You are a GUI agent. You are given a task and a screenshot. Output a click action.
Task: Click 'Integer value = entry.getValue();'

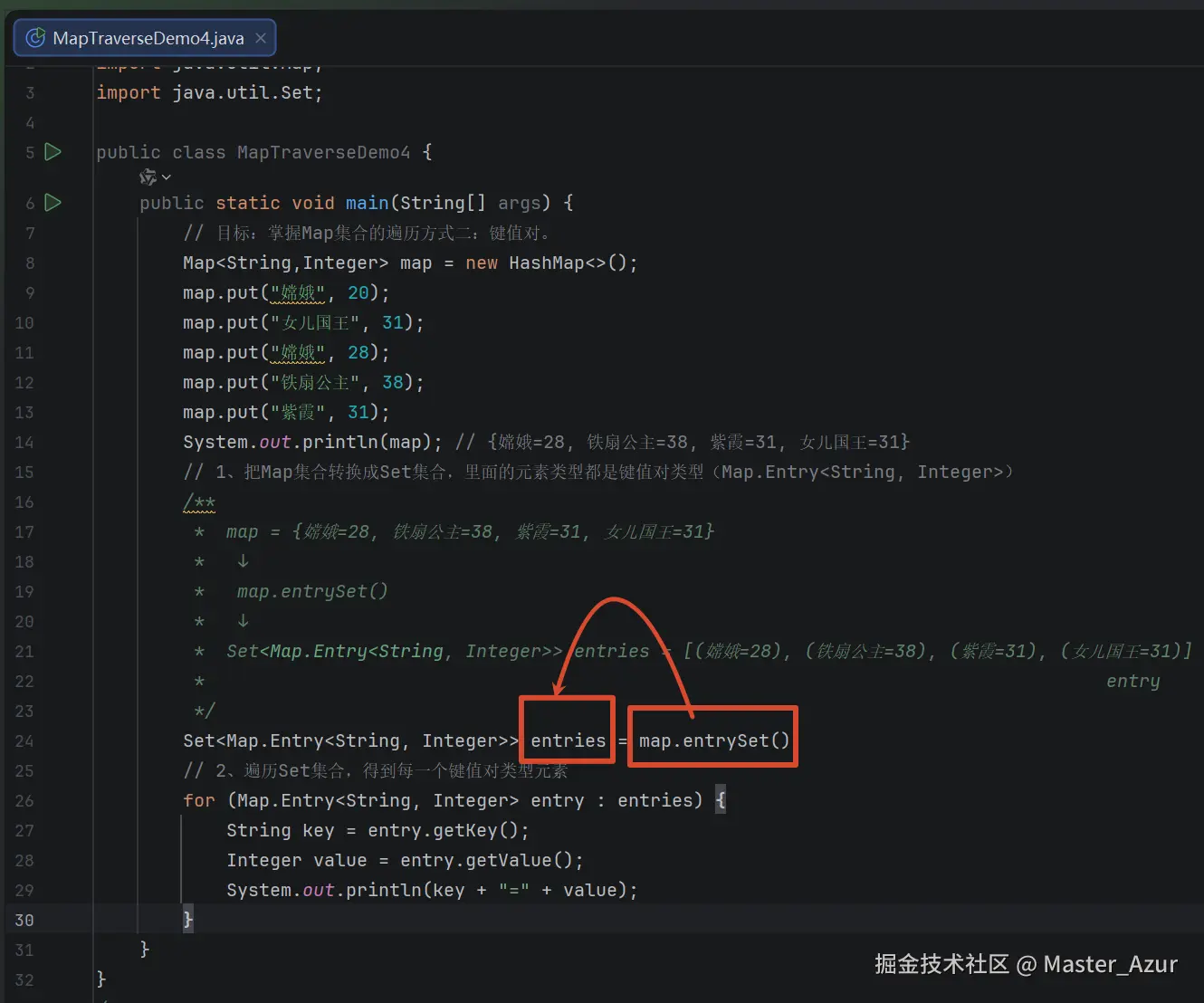pos(405,860)
